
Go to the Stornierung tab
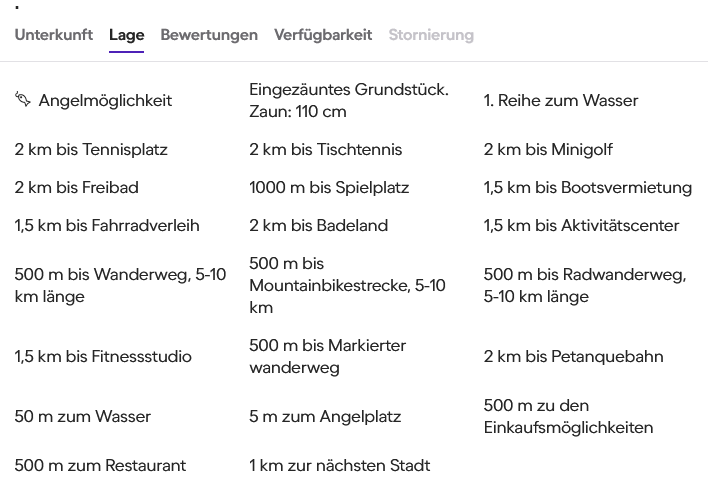pos(431,35)
